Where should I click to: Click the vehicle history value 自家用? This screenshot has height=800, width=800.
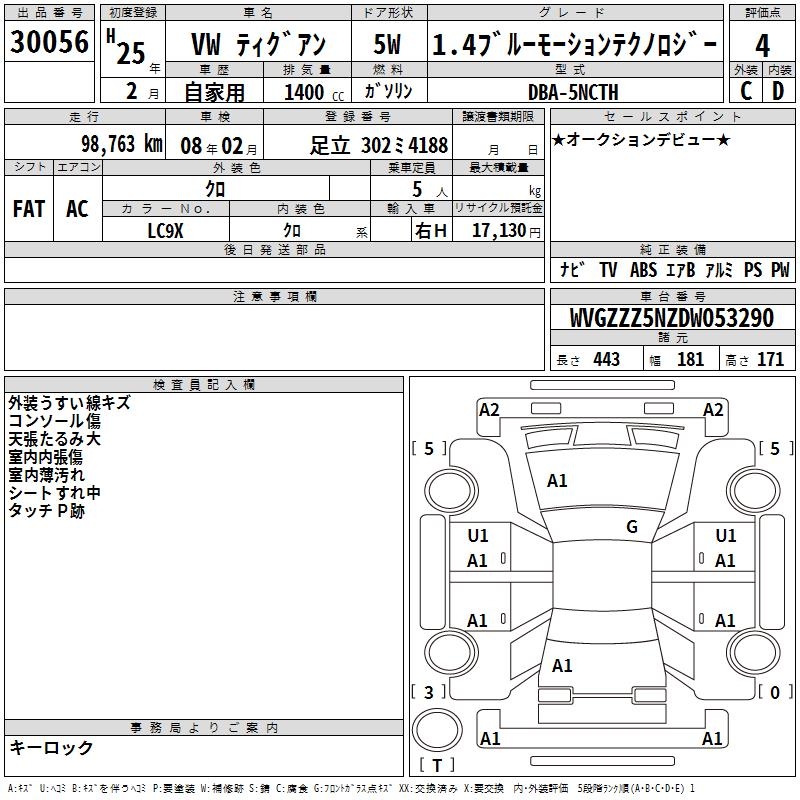tap(214, 92)
